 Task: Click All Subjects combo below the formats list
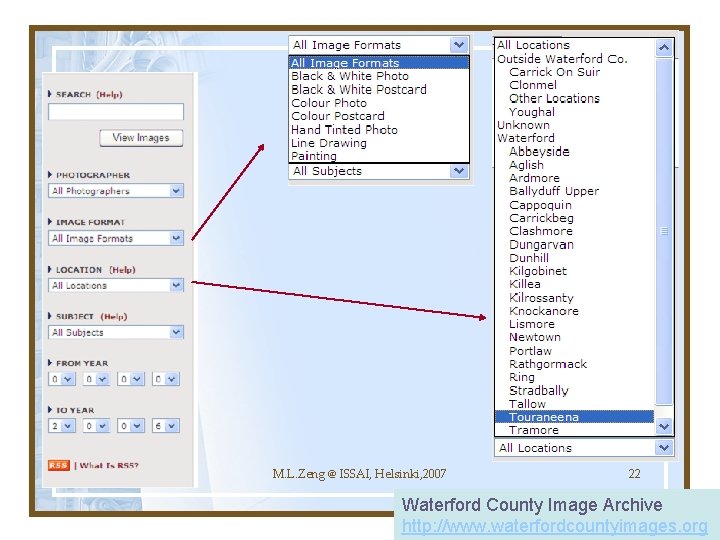(x=379, y=171)
